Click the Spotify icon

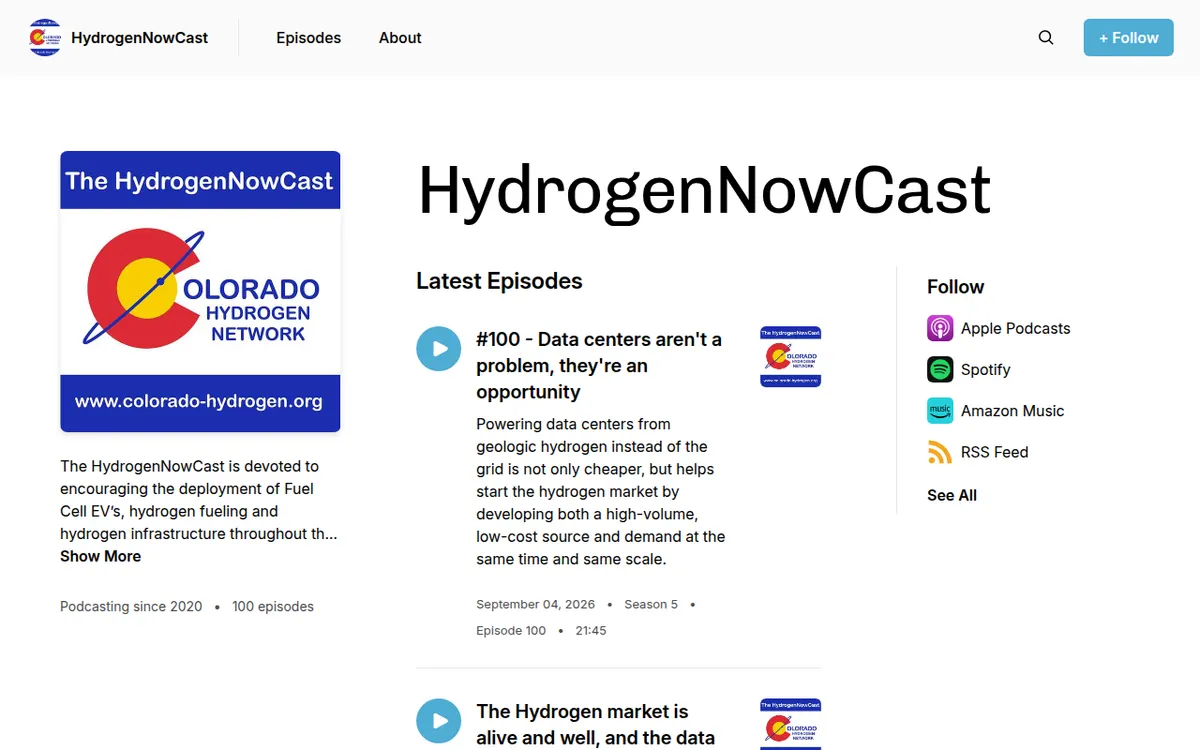pyautogui.click(x=940, y=369)
